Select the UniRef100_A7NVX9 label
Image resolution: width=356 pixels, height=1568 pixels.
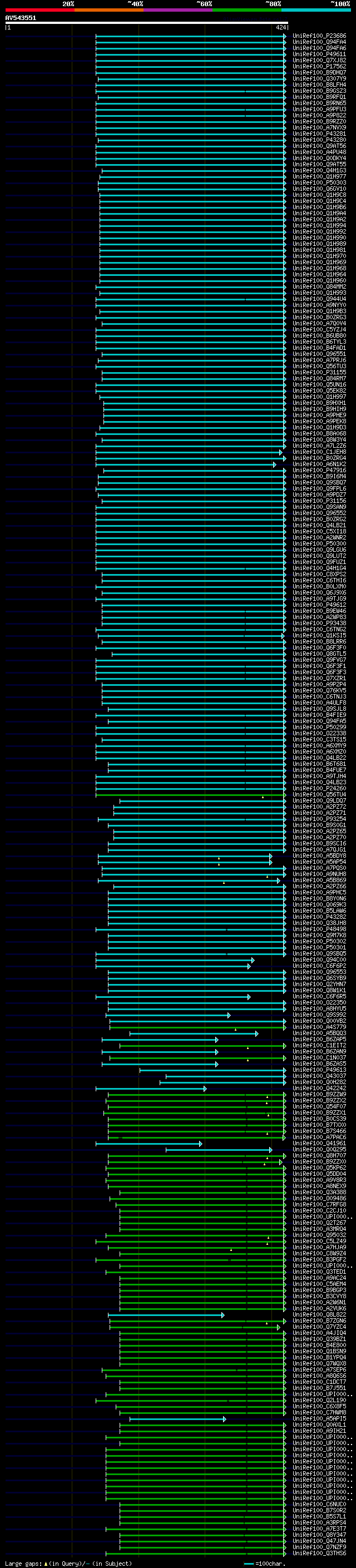pyautogui.click(x=319, y=128)
